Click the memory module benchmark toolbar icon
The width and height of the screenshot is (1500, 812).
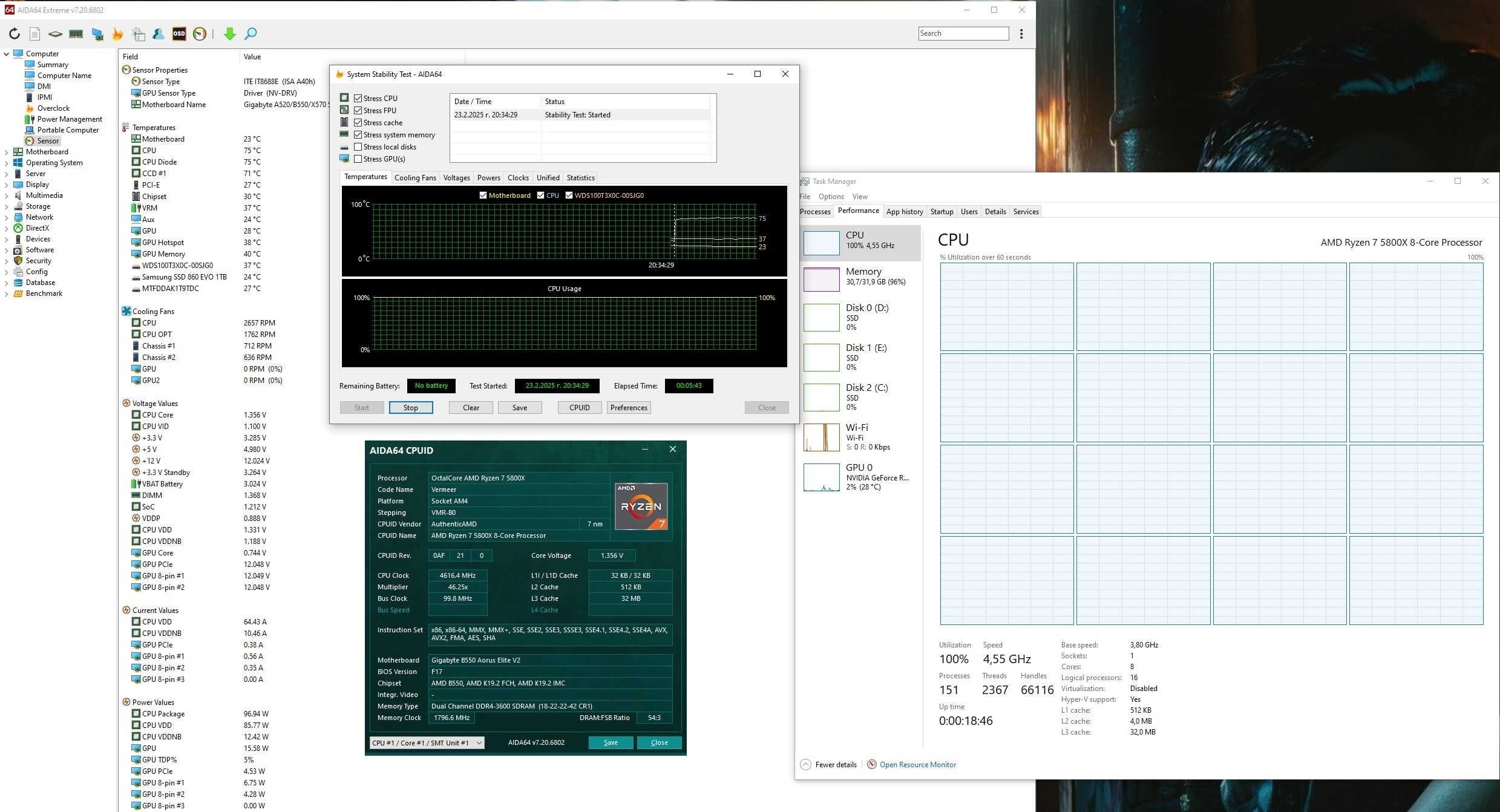click(x=76, y=34)
